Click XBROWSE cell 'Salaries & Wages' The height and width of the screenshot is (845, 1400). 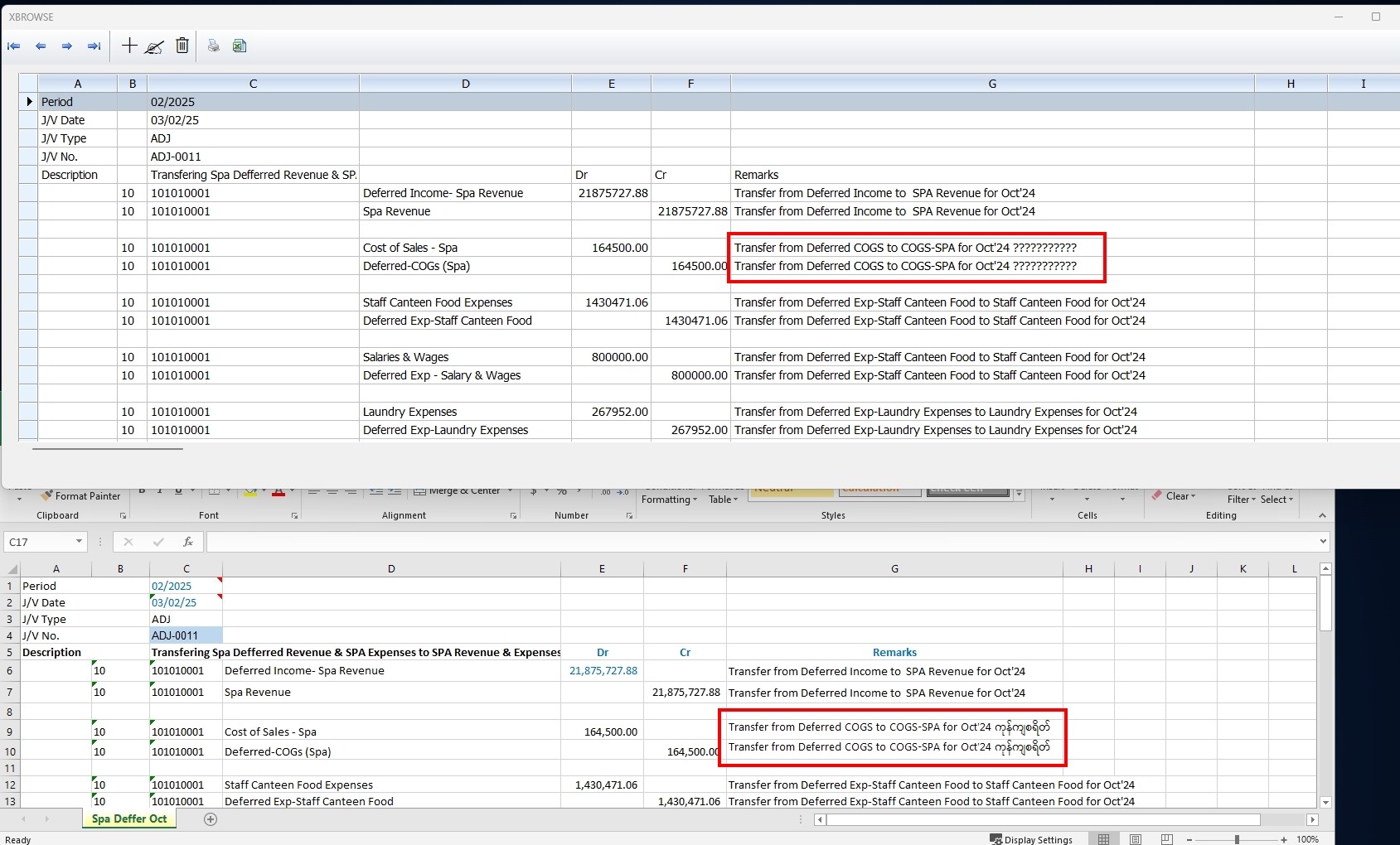coord(465,357)
